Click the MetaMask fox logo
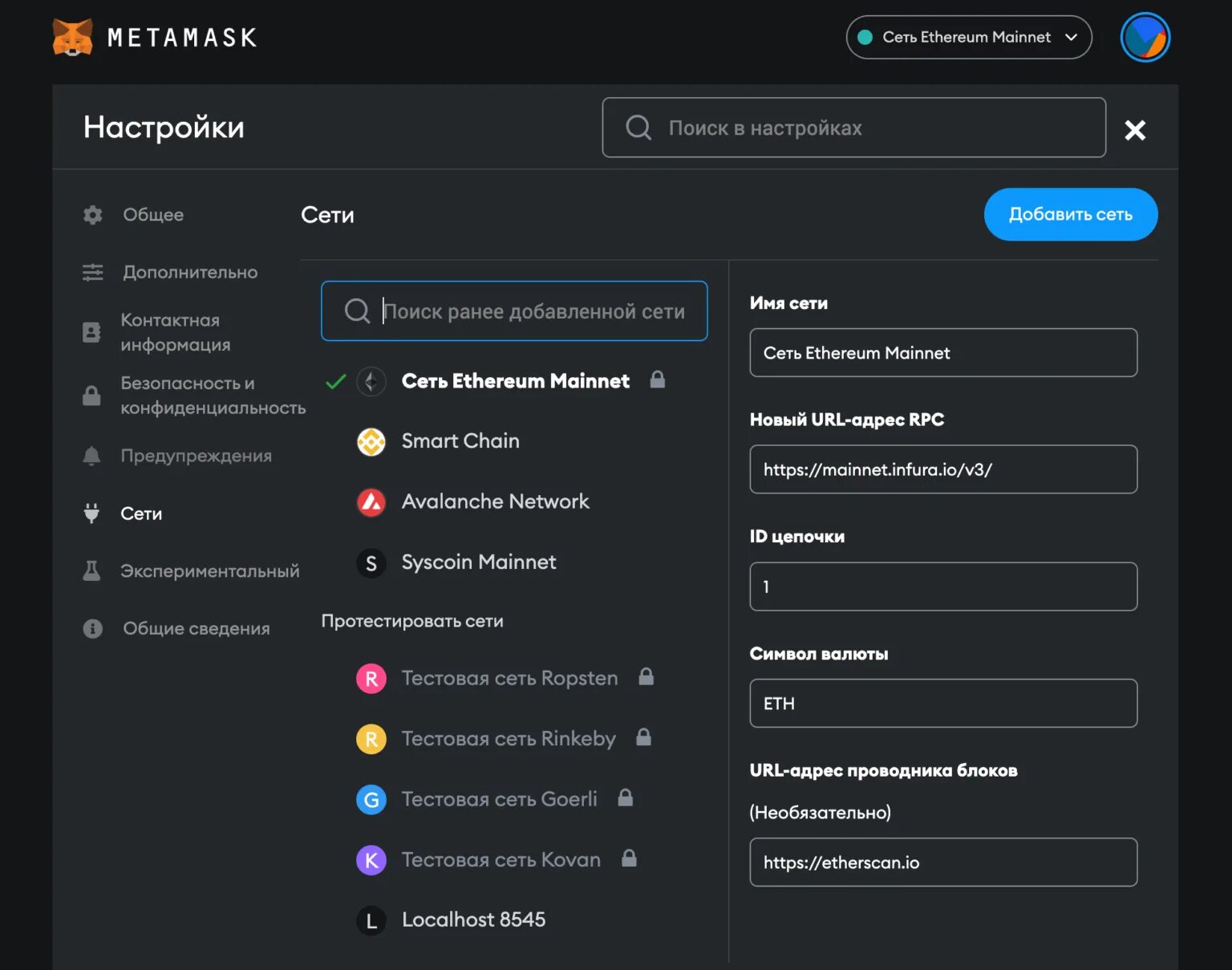Screen dimensions: 1232x970 pos(72,37)
